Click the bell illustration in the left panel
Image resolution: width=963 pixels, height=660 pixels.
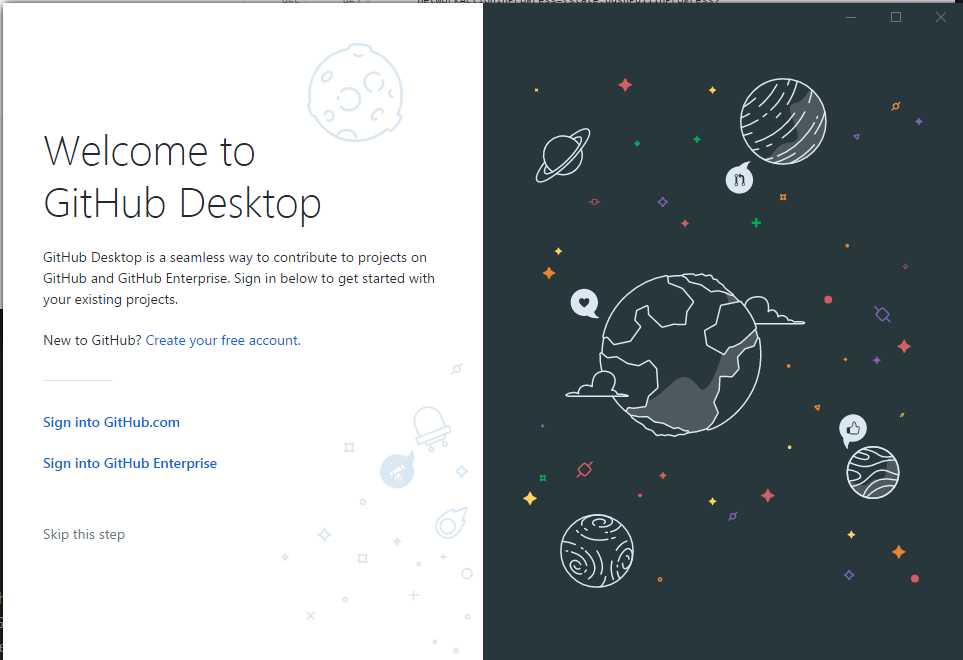click(431, 426)
